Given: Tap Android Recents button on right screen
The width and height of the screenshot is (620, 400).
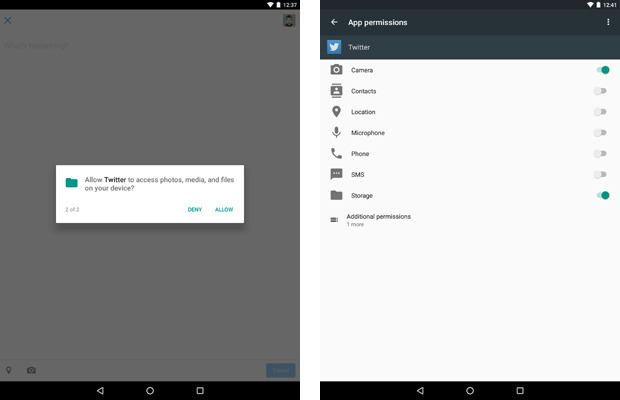Looking at the screenshot, I should (x=520, y=391).
